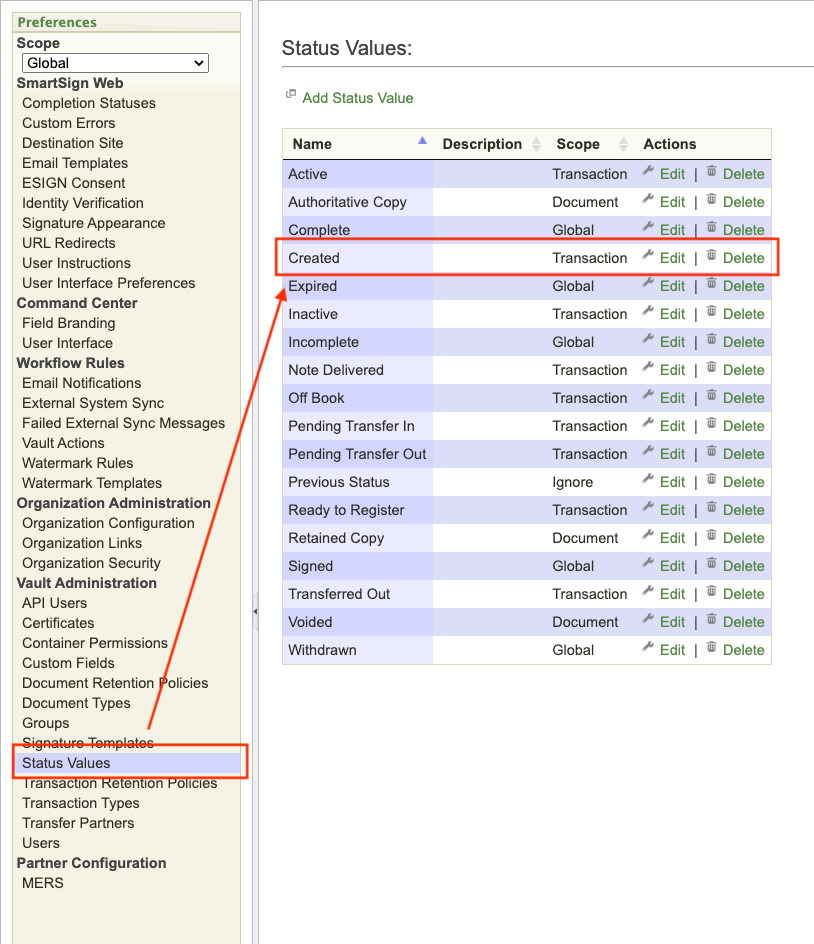Click popup icon beside Add Status Value
The width and height of the screenshot is (814, 944).
(x=291, y=94)
